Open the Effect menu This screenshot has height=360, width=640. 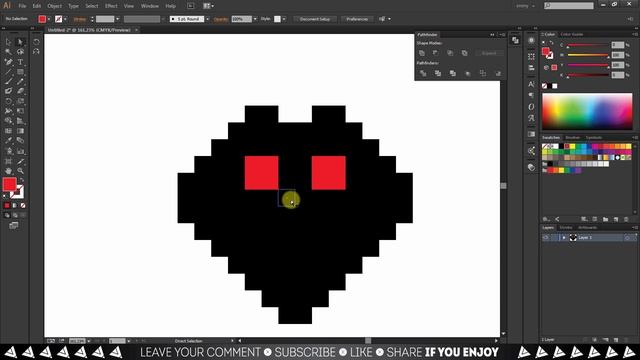111,6
